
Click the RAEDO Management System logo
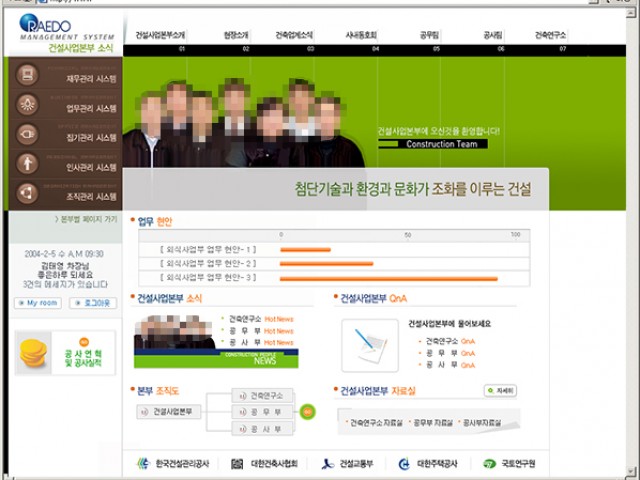point(62,29)
